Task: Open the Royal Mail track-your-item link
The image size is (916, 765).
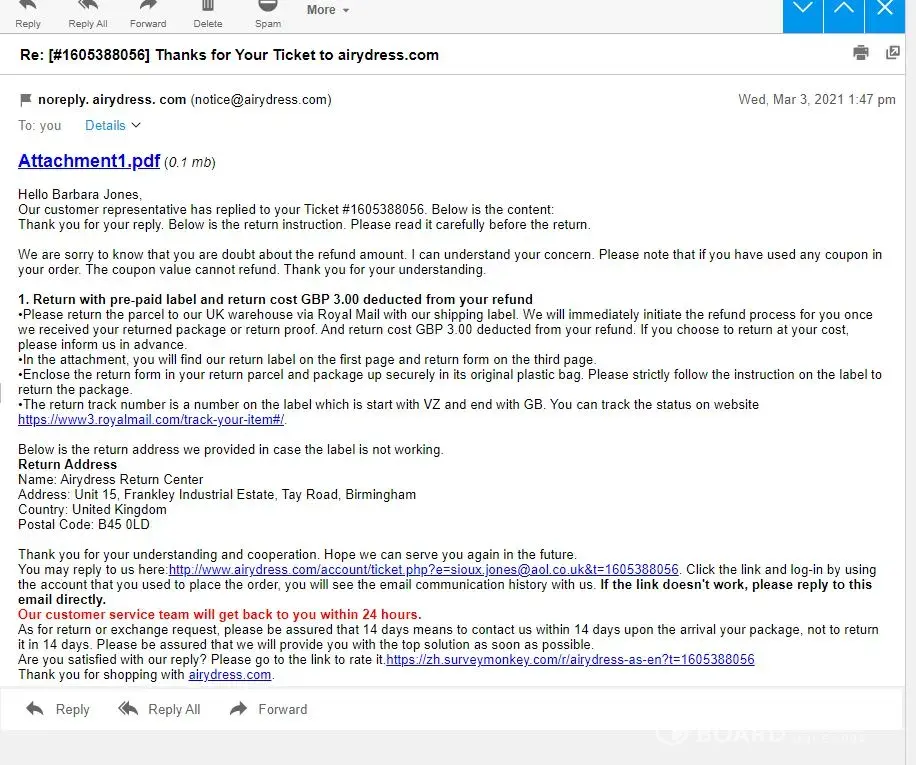Action: tap(151, 419)
